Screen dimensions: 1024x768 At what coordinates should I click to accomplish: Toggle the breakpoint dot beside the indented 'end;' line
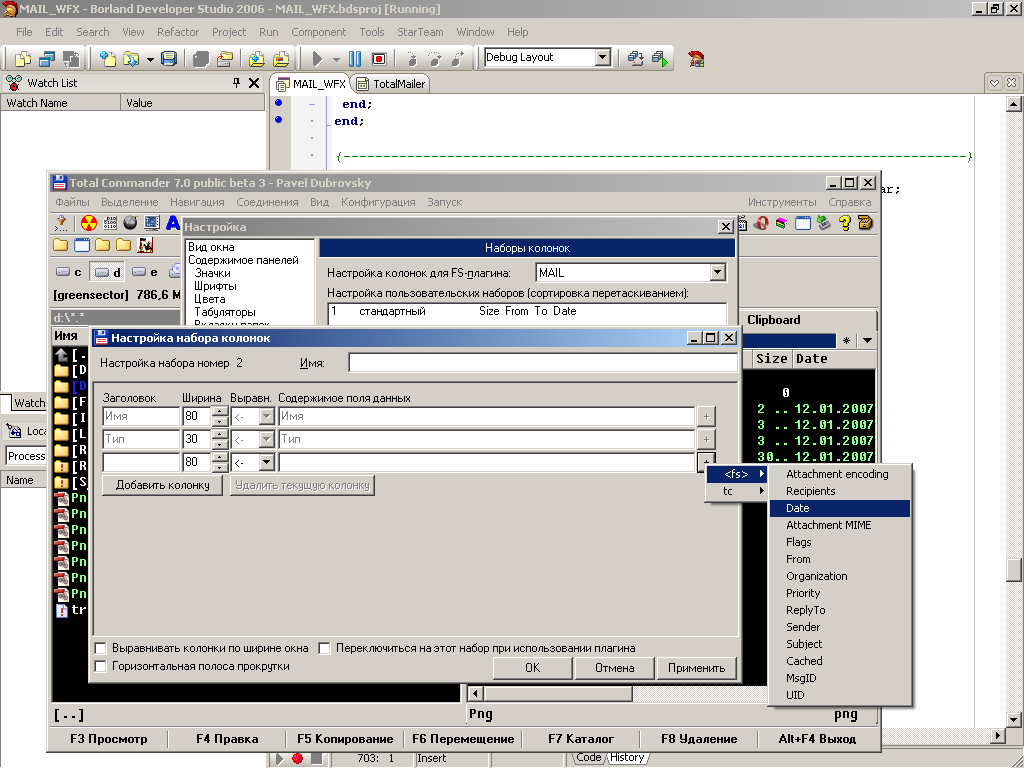[279, 103]
